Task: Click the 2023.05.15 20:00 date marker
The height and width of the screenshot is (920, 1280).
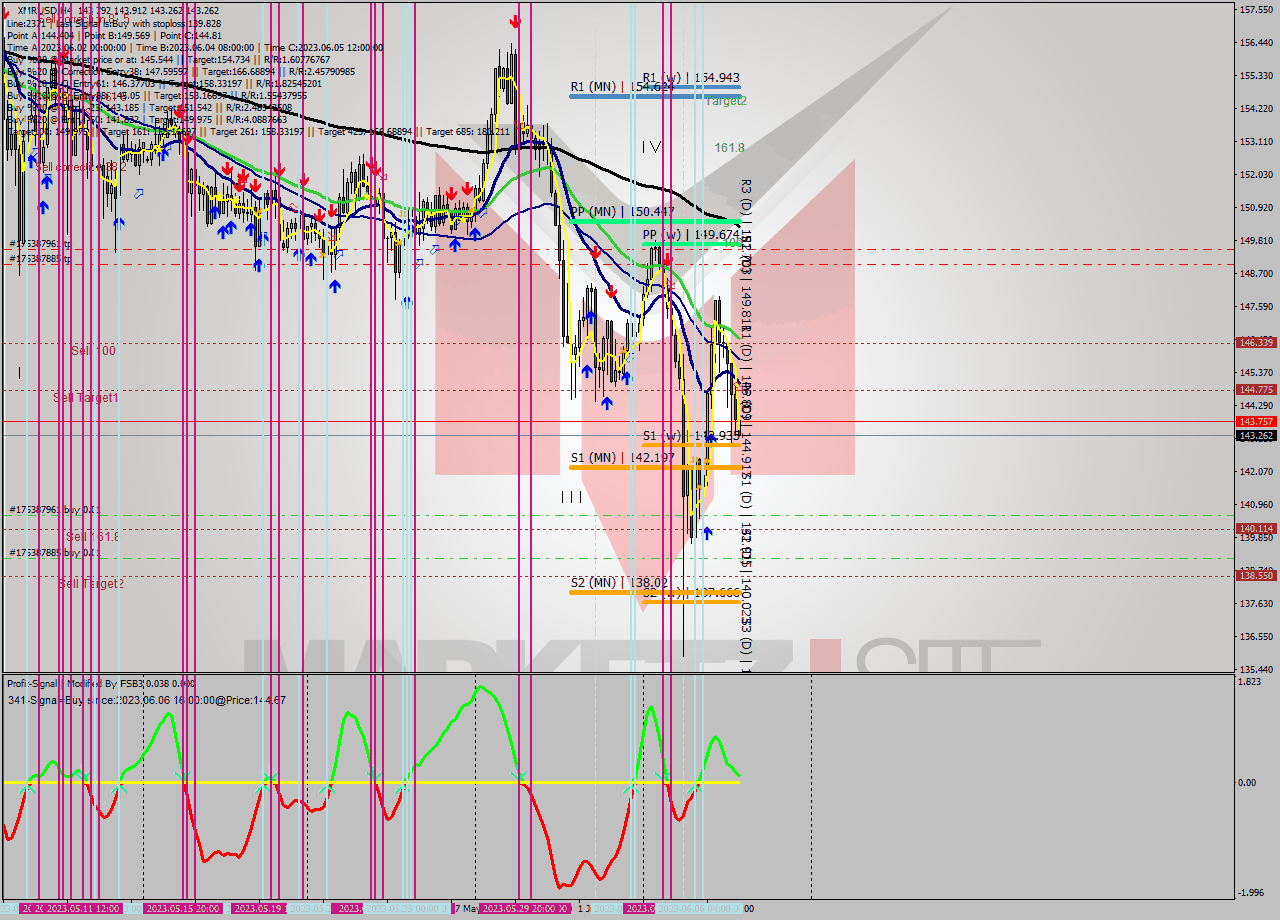Action: point(183,908)
